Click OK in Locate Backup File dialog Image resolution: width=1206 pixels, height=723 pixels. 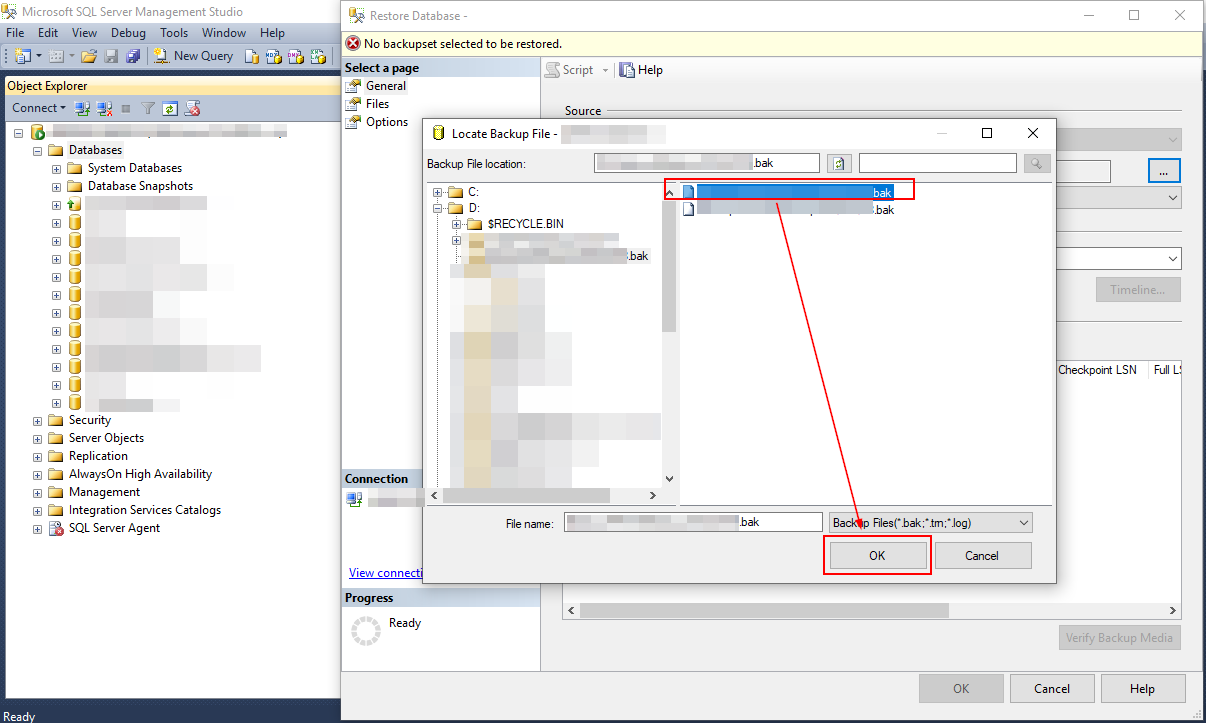[877, 555]
